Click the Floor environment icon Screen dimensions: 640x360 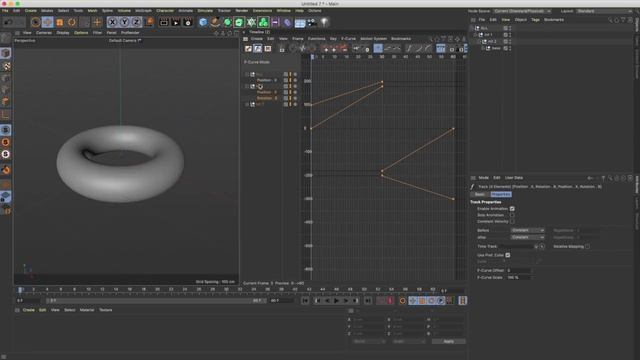point(300,22)
